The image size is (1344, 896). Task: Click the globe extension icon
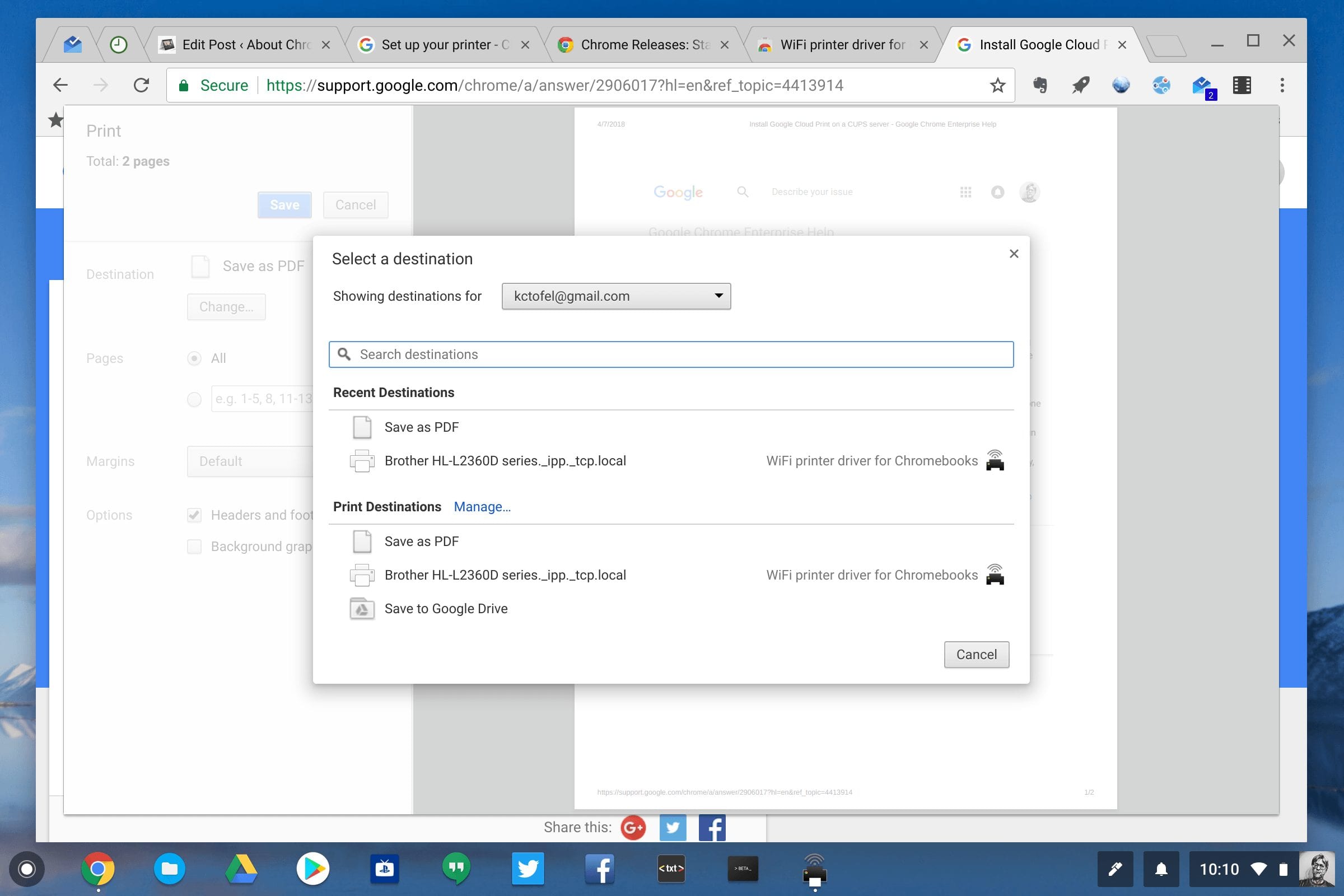pos(1121,85)
